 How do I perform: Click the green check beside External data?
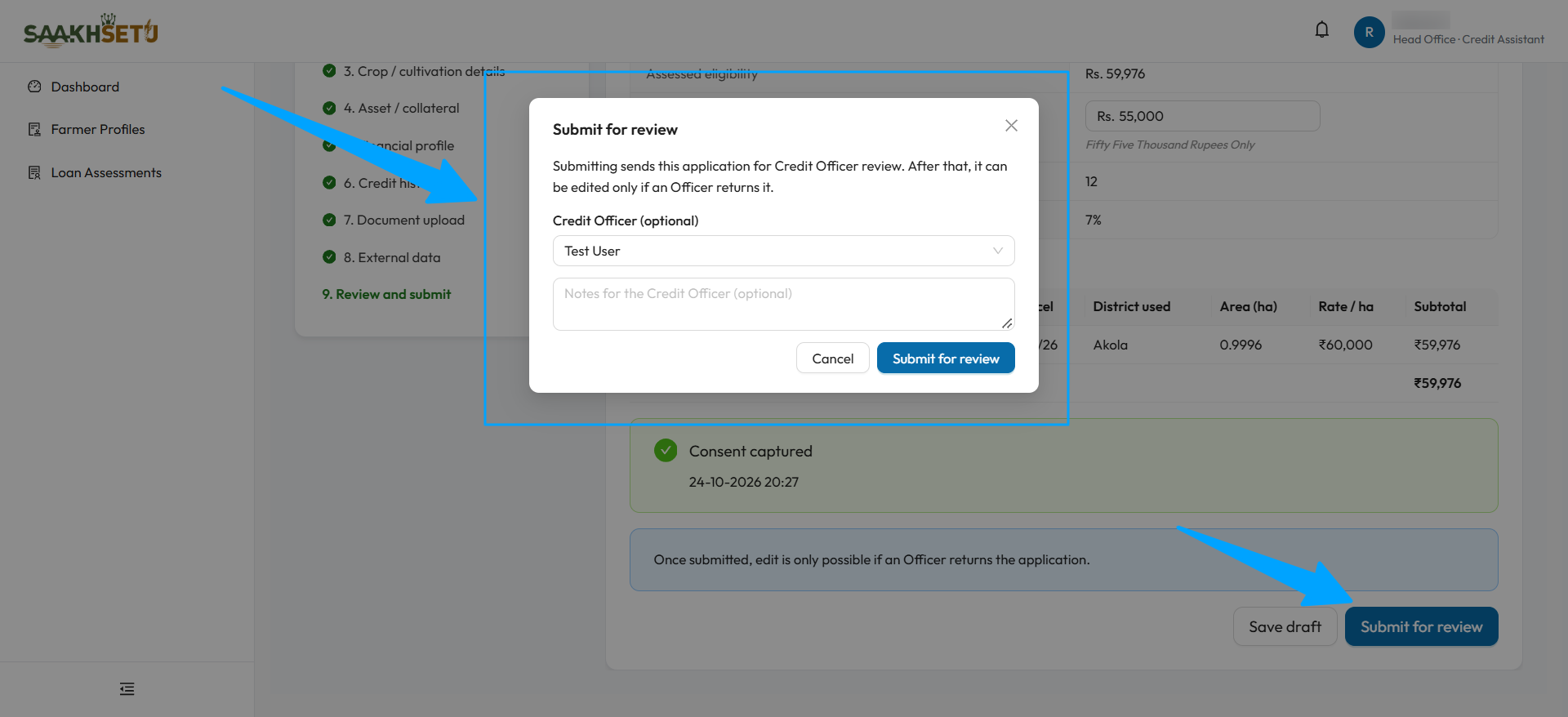click(x=329, y=257)
